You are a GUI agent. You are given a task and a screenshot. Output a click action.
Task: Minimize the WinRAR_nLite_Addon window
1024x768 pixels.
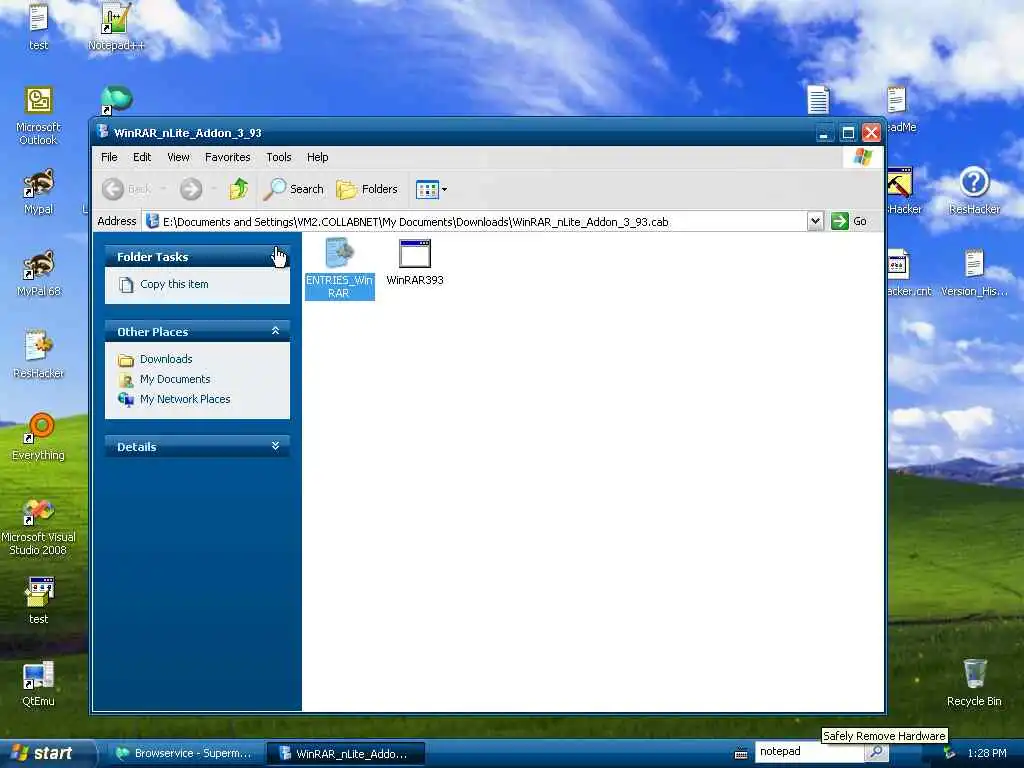[x=824, y=133]
